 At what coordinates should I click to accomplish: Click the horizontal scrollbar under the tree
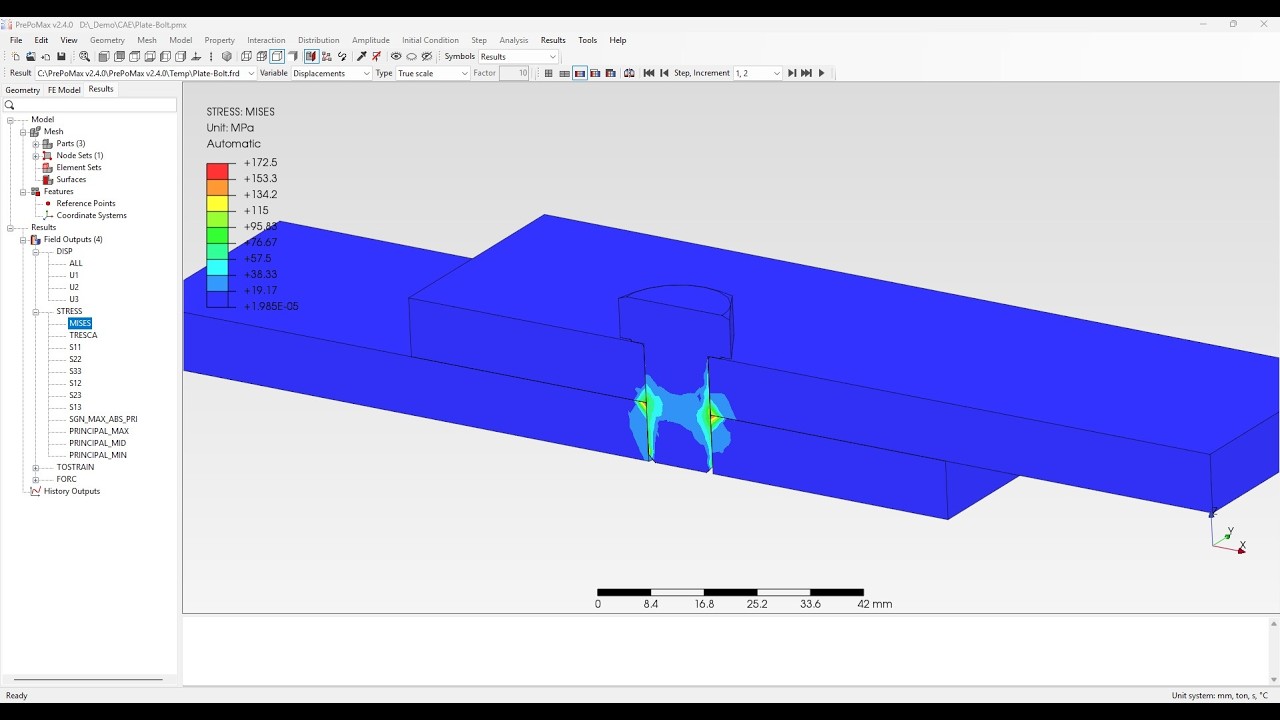pos(88,679)
